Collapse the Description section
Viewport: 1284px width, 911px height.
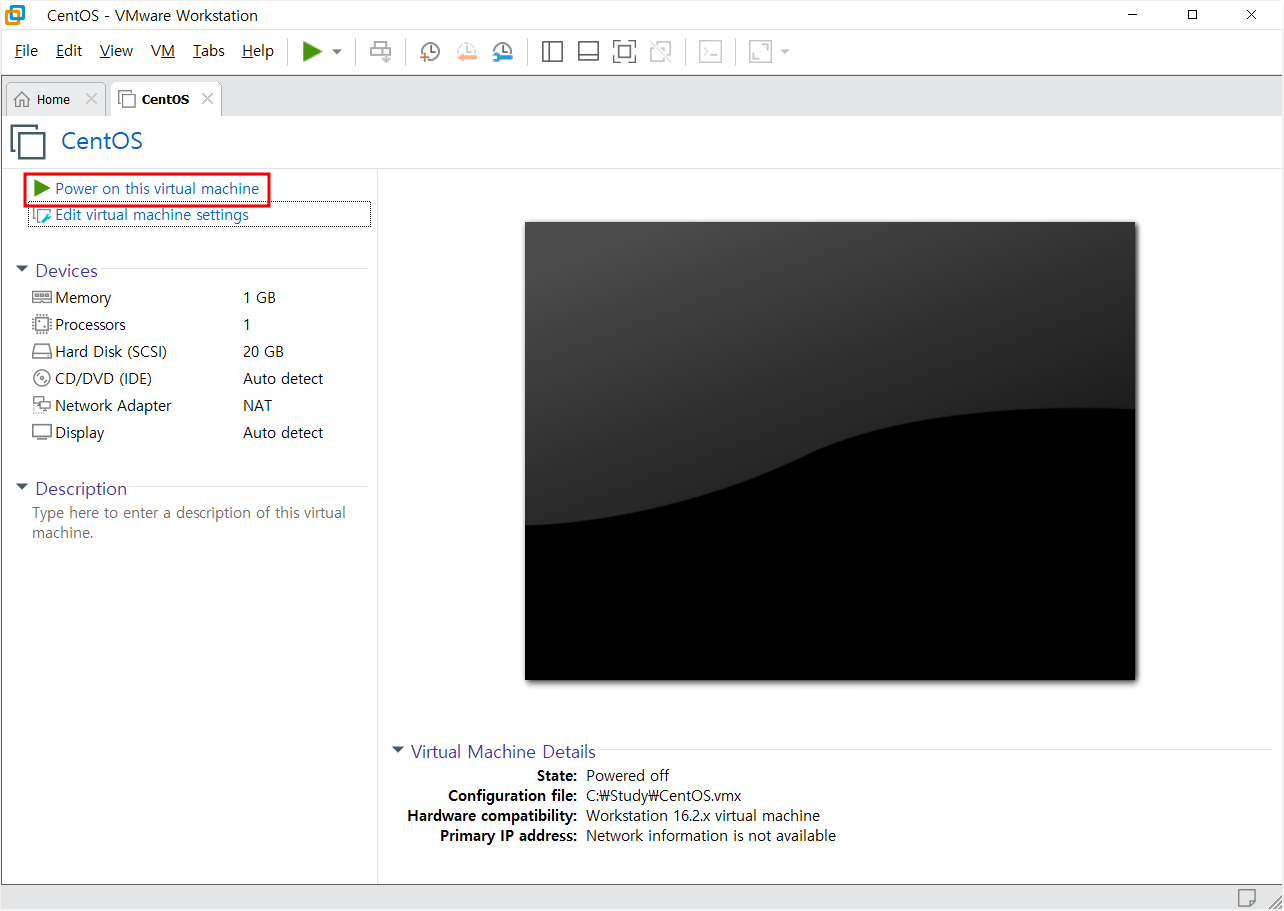pyautogui.click(x=22, y=488)
